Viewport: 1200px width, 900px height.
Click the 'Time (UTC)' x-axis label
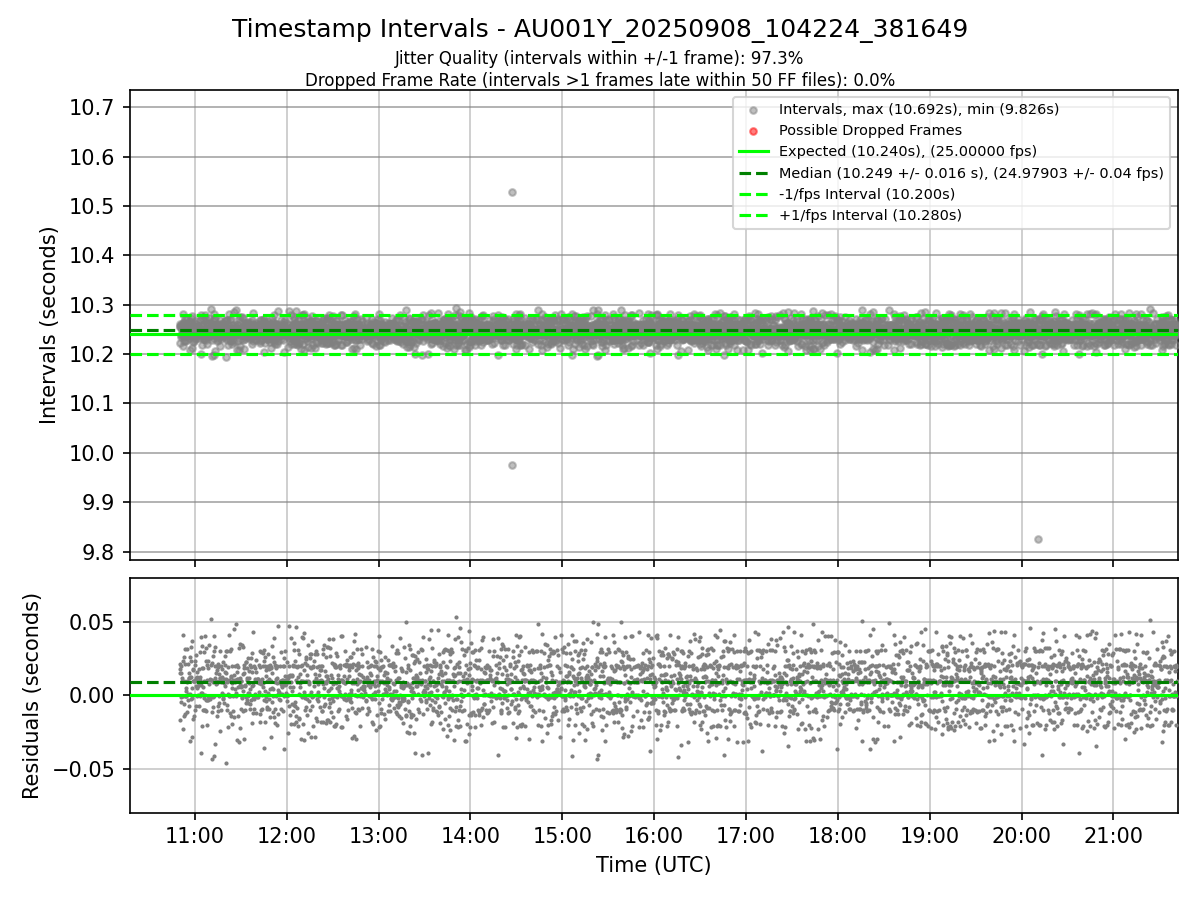coord(654,865)
